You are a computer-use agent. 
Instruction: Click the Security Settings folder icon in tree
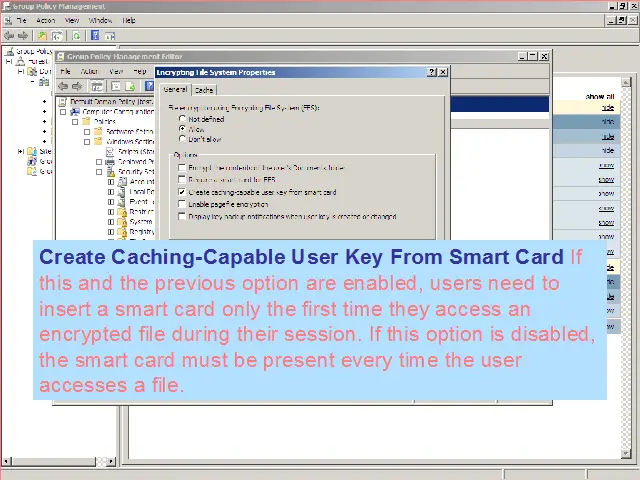122,171
